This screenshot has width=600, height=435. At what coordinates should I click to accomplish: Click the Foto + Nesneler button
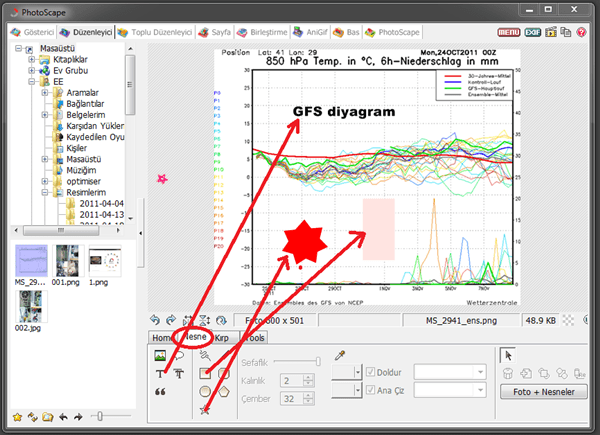tap(544, 391)
